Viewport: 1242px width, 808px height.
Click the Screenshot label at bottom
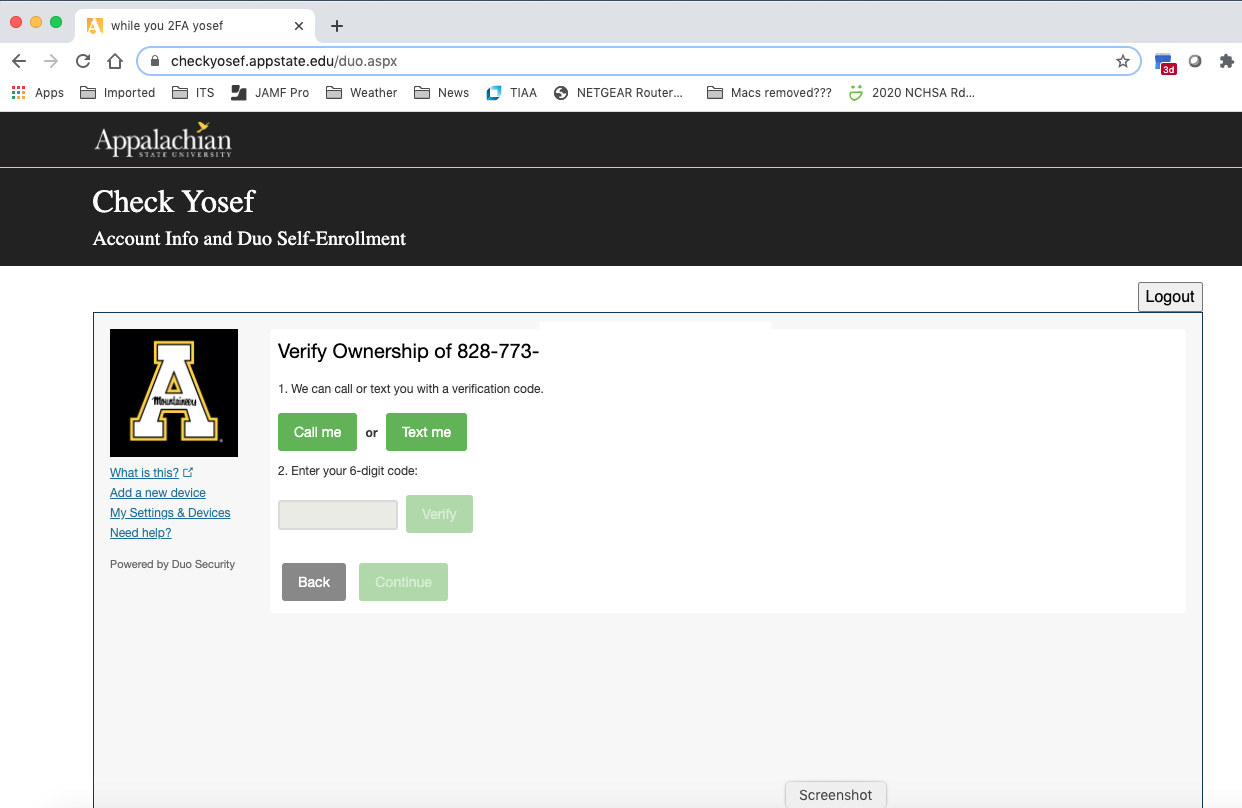[836, 795]
